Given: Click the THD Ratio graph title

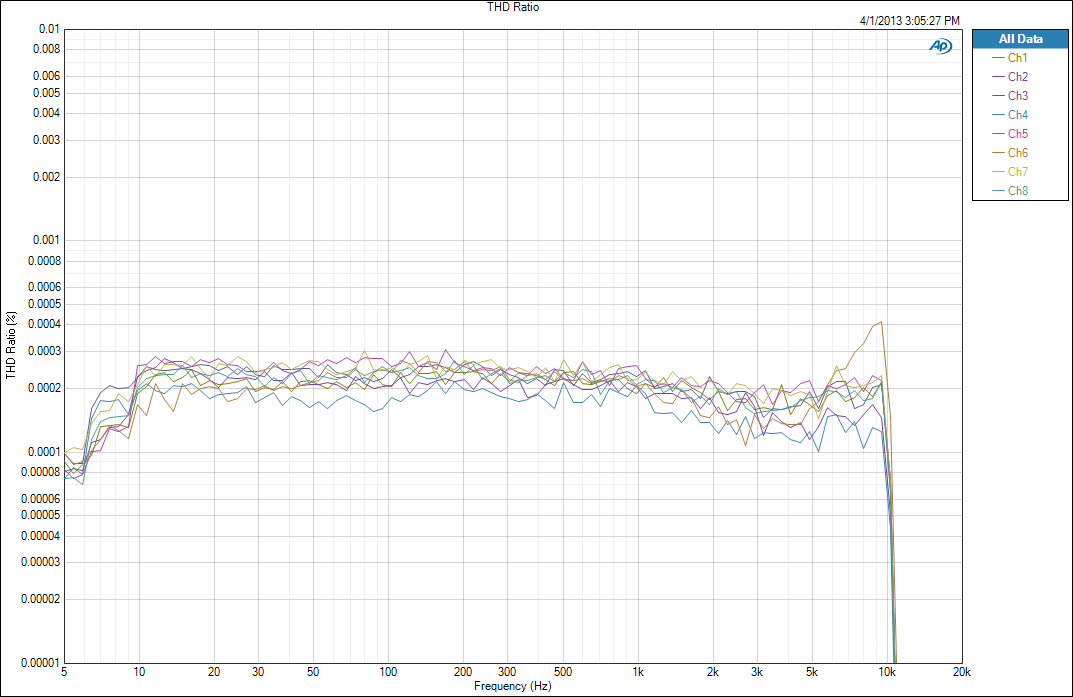Looking at the screenshot, I should tap(513, 7).
